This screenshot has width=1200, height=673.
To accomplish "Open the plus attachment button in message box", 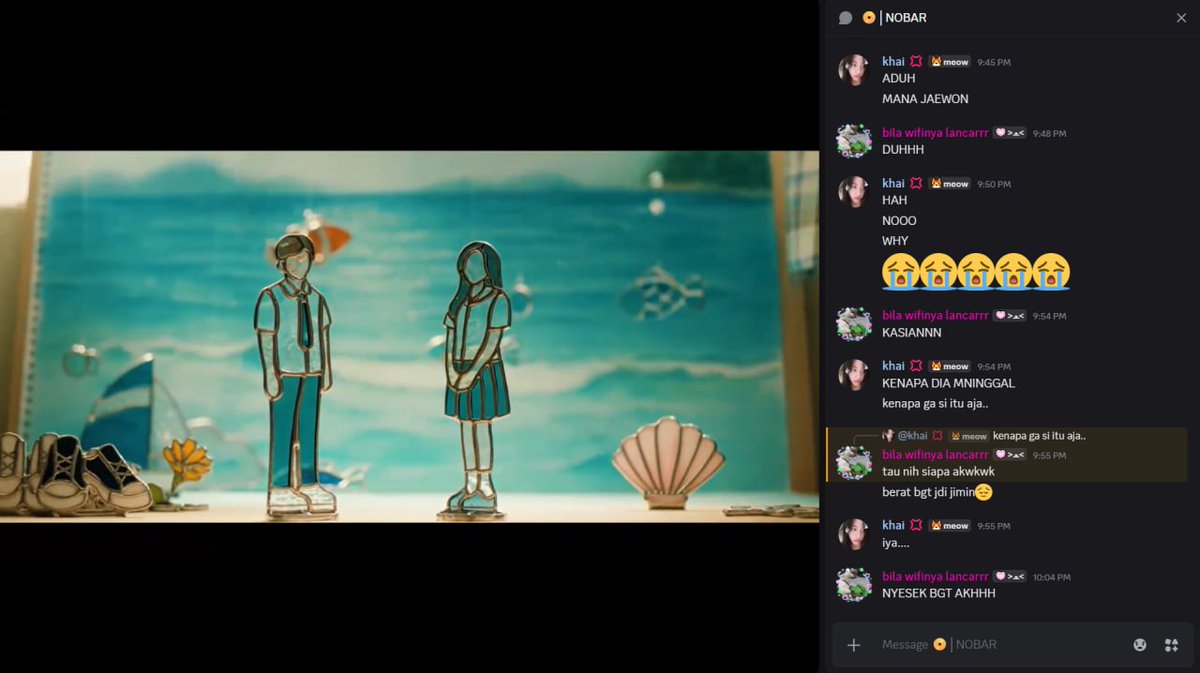I will click(854, 645).
